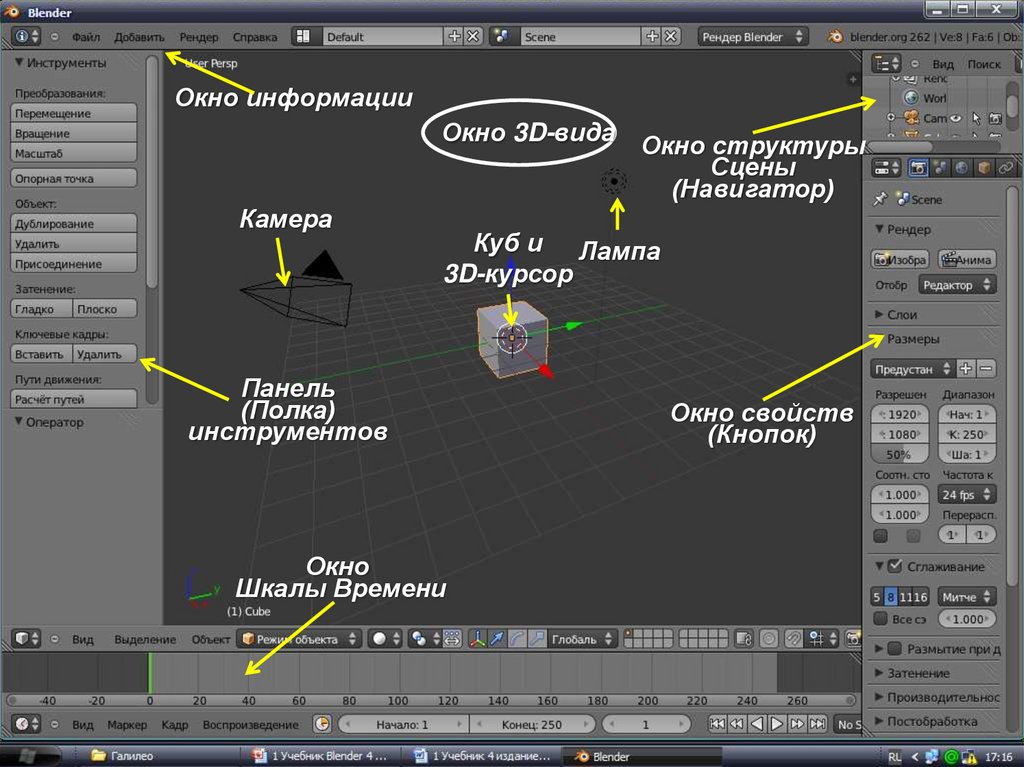Select the scale manipulator icon

tap(536, 639)
